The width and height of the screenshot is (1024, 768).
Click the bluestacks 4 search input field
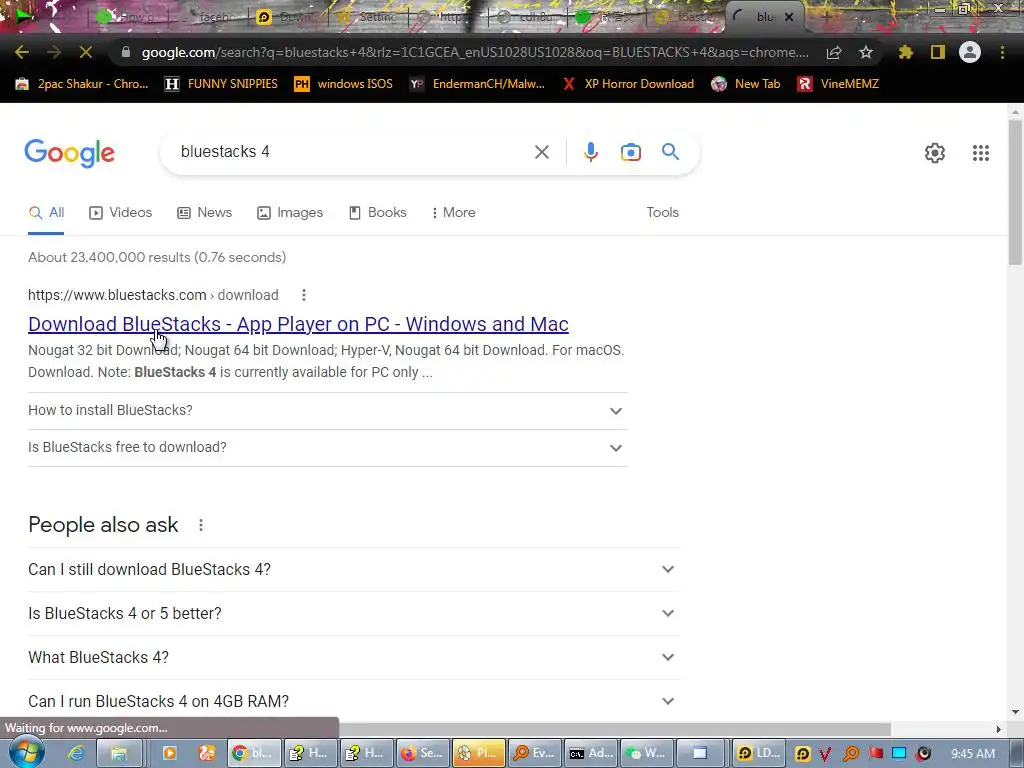tap(353, 152)
